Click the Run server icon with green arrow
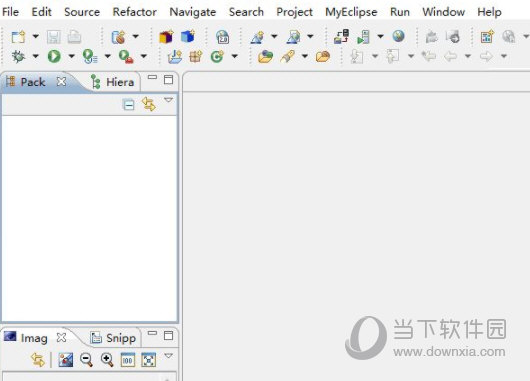Image resolution: width=530 pixels, height=381 pixels. pos(364,37)
